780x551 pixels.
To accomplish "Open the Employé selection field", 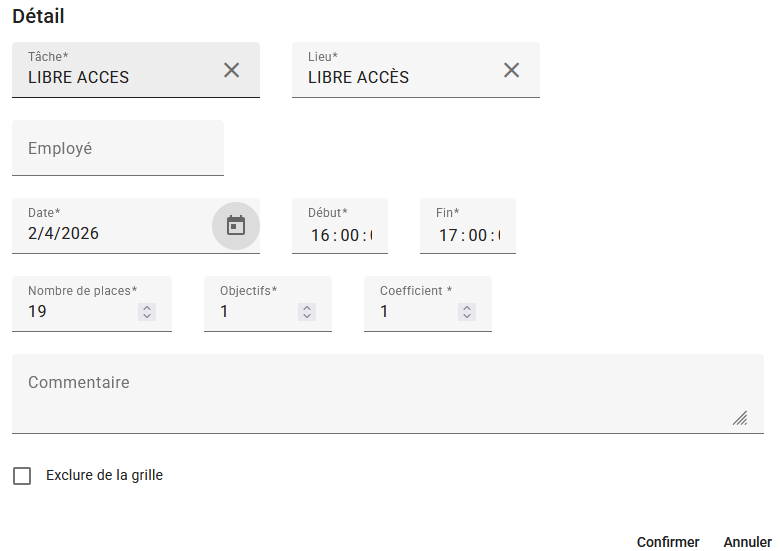I will click(118, 148).
